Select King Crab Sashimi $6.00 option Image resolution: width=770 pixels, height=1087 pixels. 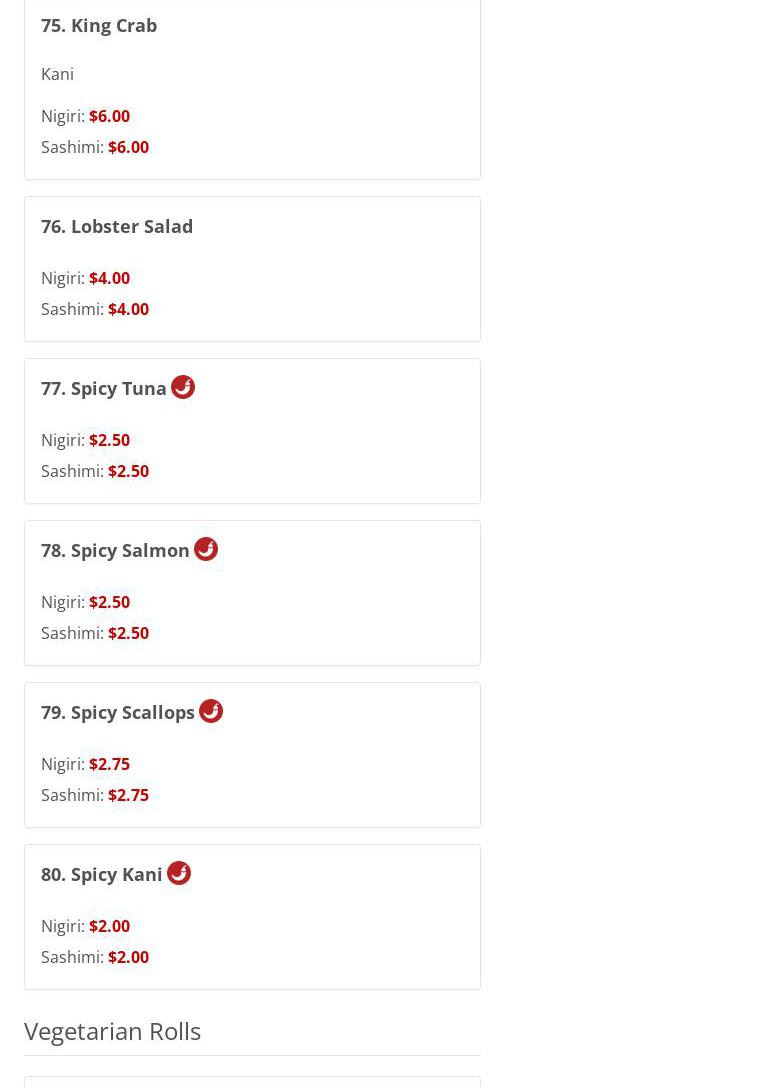point(95,147)
